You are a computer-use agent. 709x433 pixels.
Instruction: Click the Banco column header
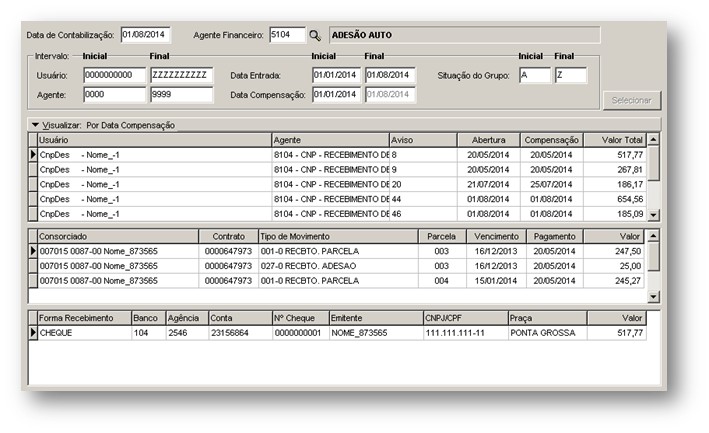[148, 318]
